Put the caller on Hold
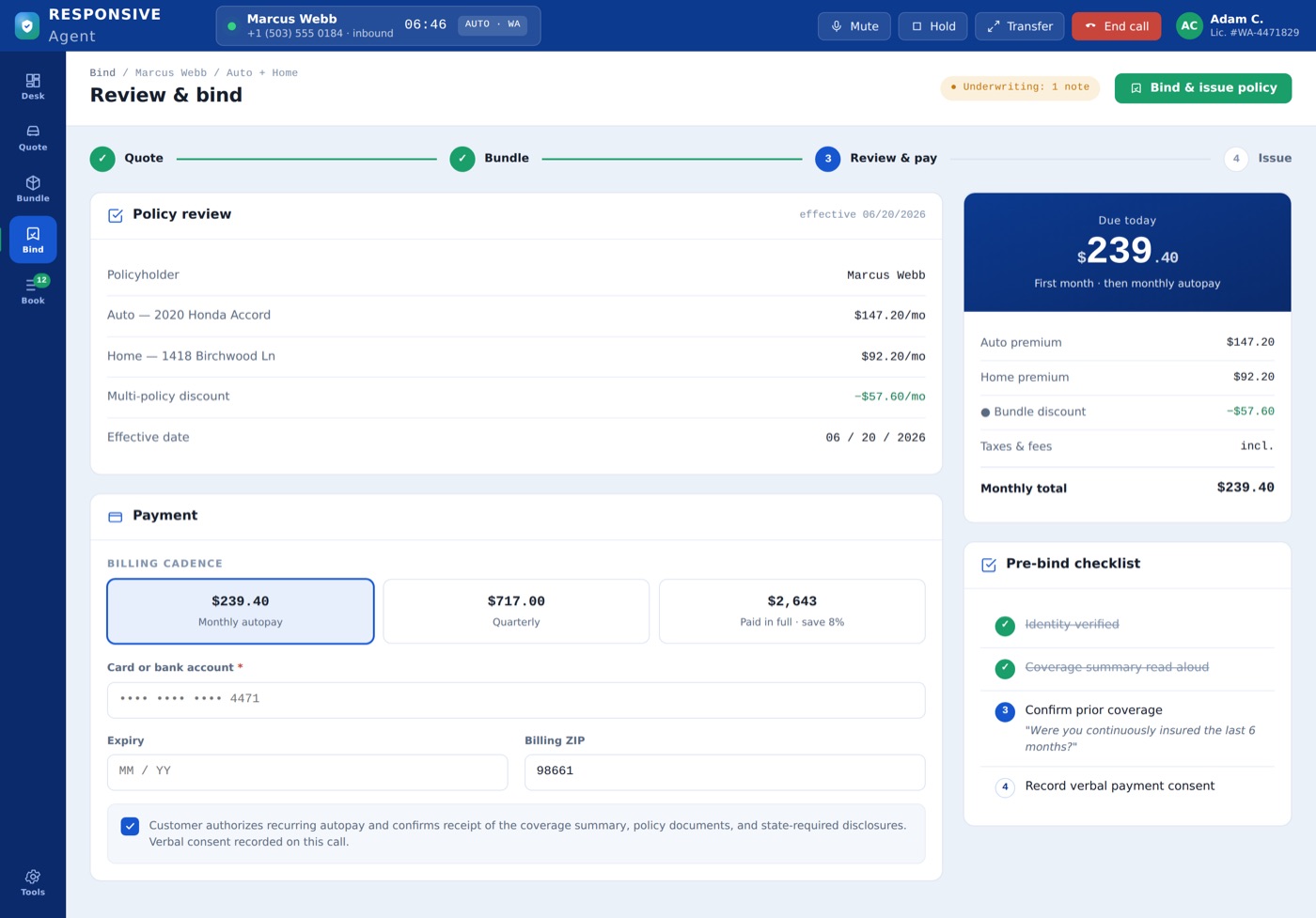This screenshot has width=1316, height=918. (x=933, y=26)
